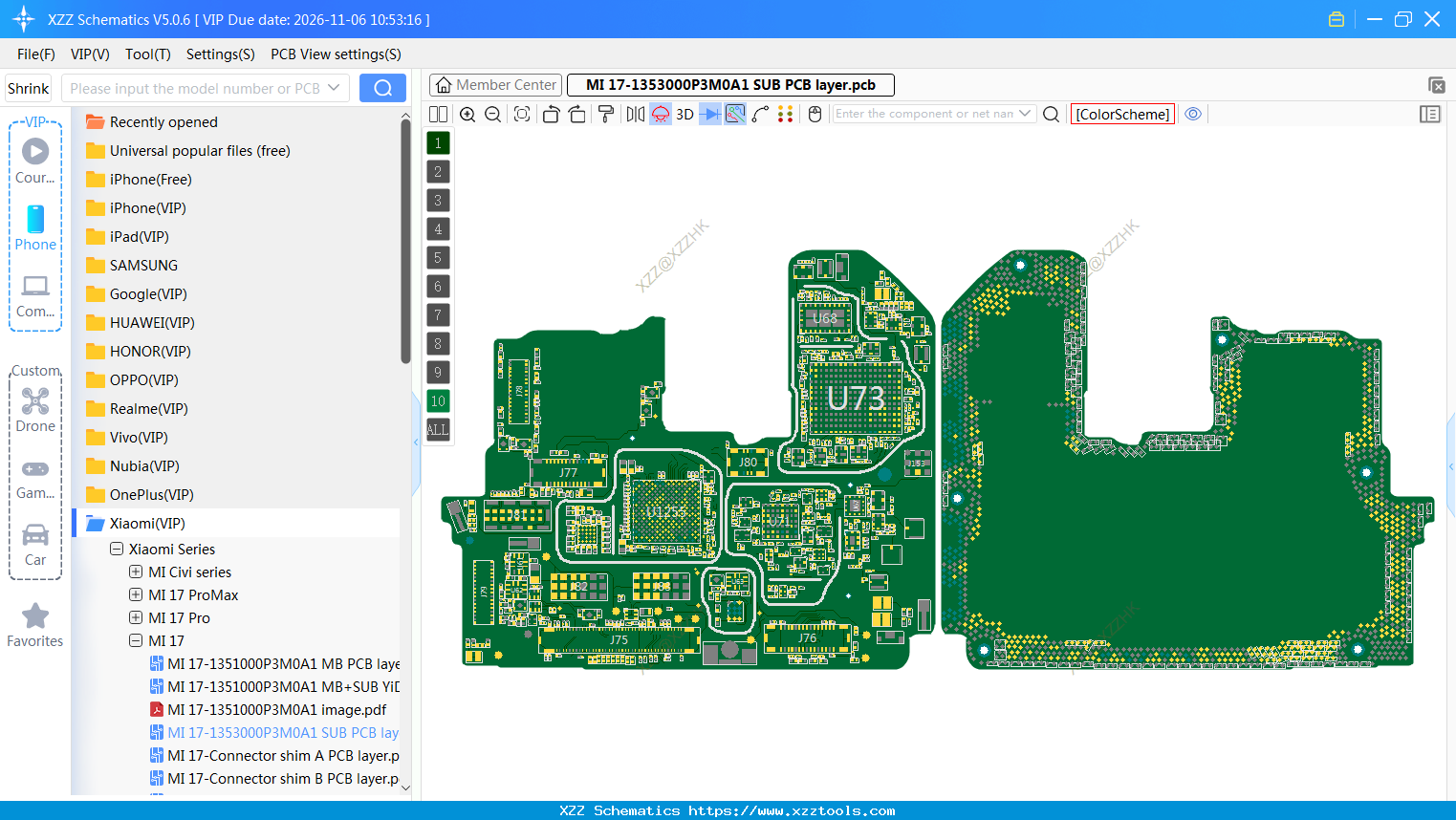Click the mouse settings icon on toolbar

814,114
